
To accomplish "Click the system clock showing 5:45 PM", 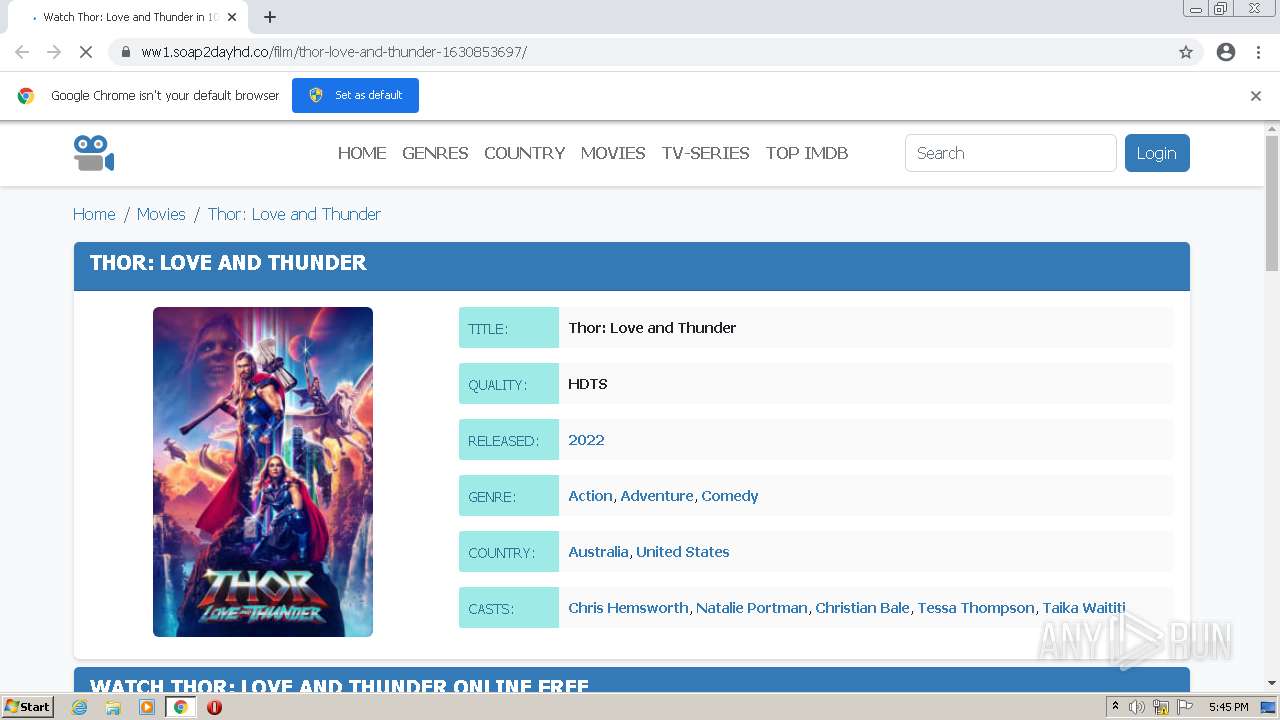I will click(1228, 707).
